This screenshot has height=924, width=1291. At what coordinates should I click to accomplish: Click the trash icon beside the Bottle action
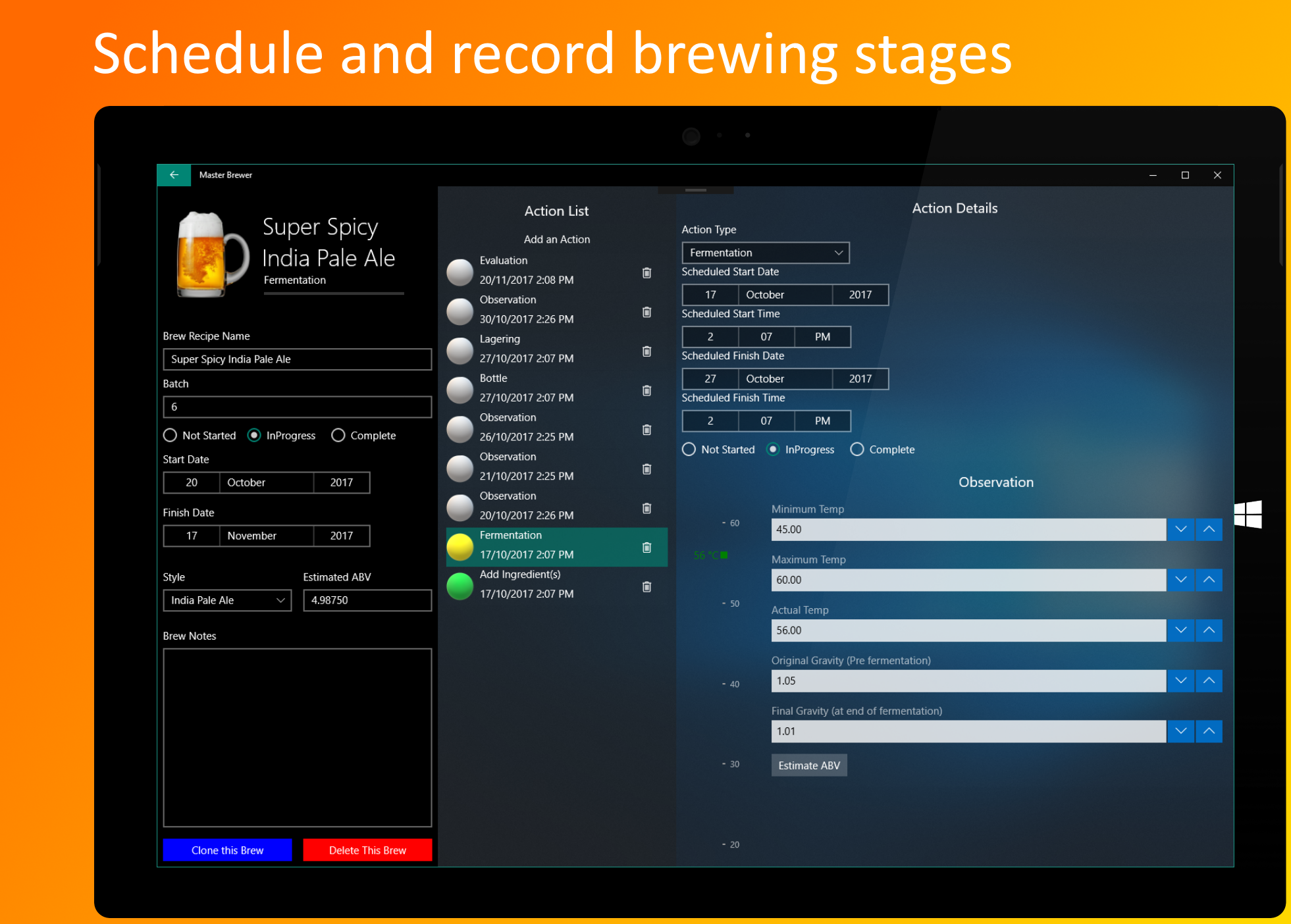pos(646,390)
